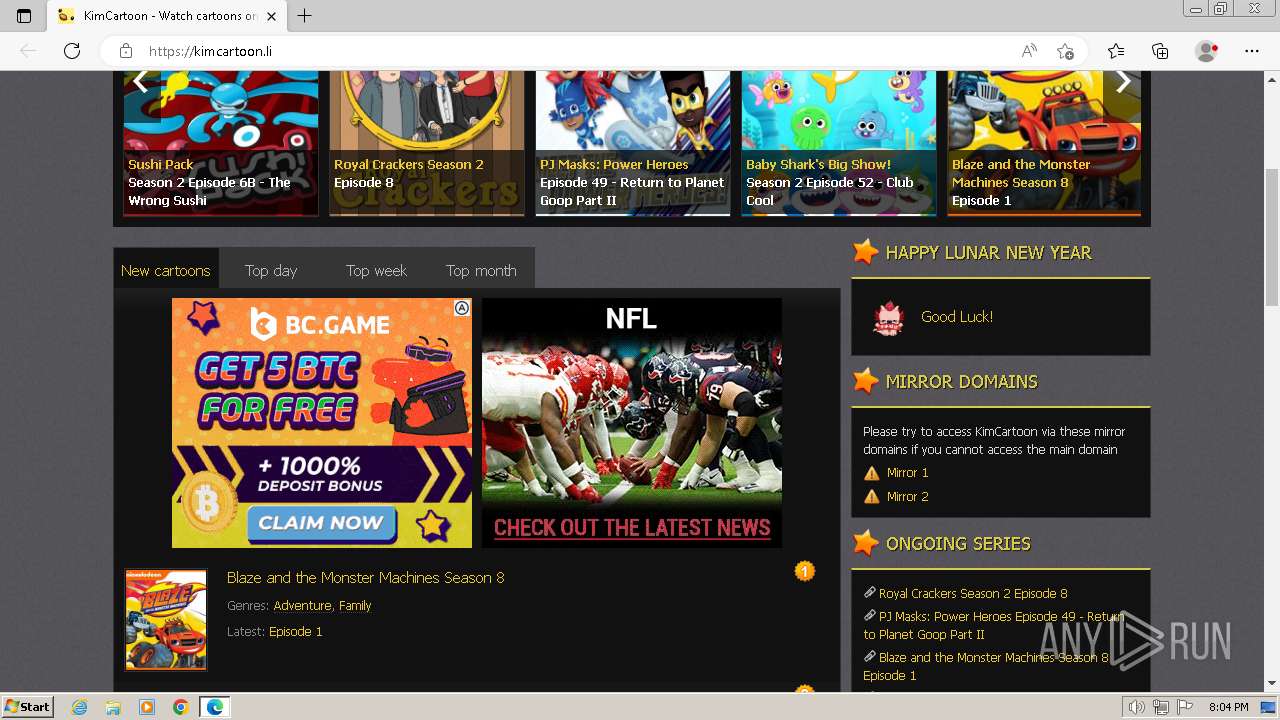Open Blaze Monster Machines carousel card
Screen dimensions: 1280x720
pos(1044,142)
